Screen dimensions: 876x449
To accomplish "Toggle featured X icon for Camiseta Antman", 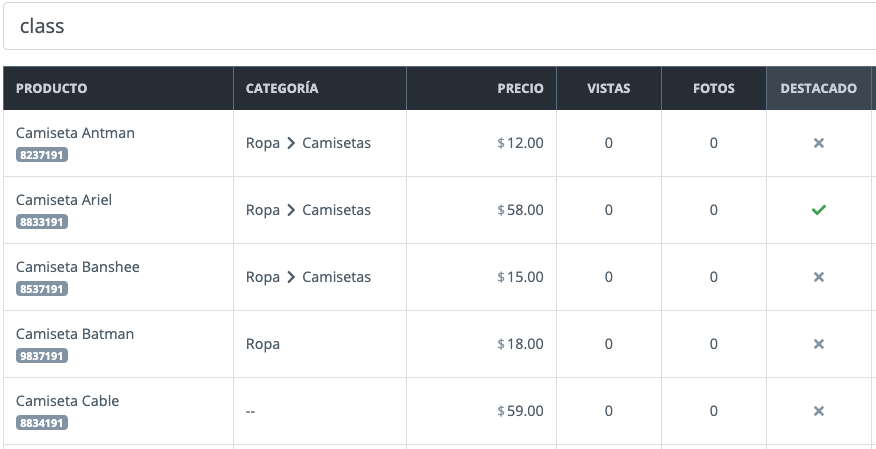I will click(x=818, y=143).
